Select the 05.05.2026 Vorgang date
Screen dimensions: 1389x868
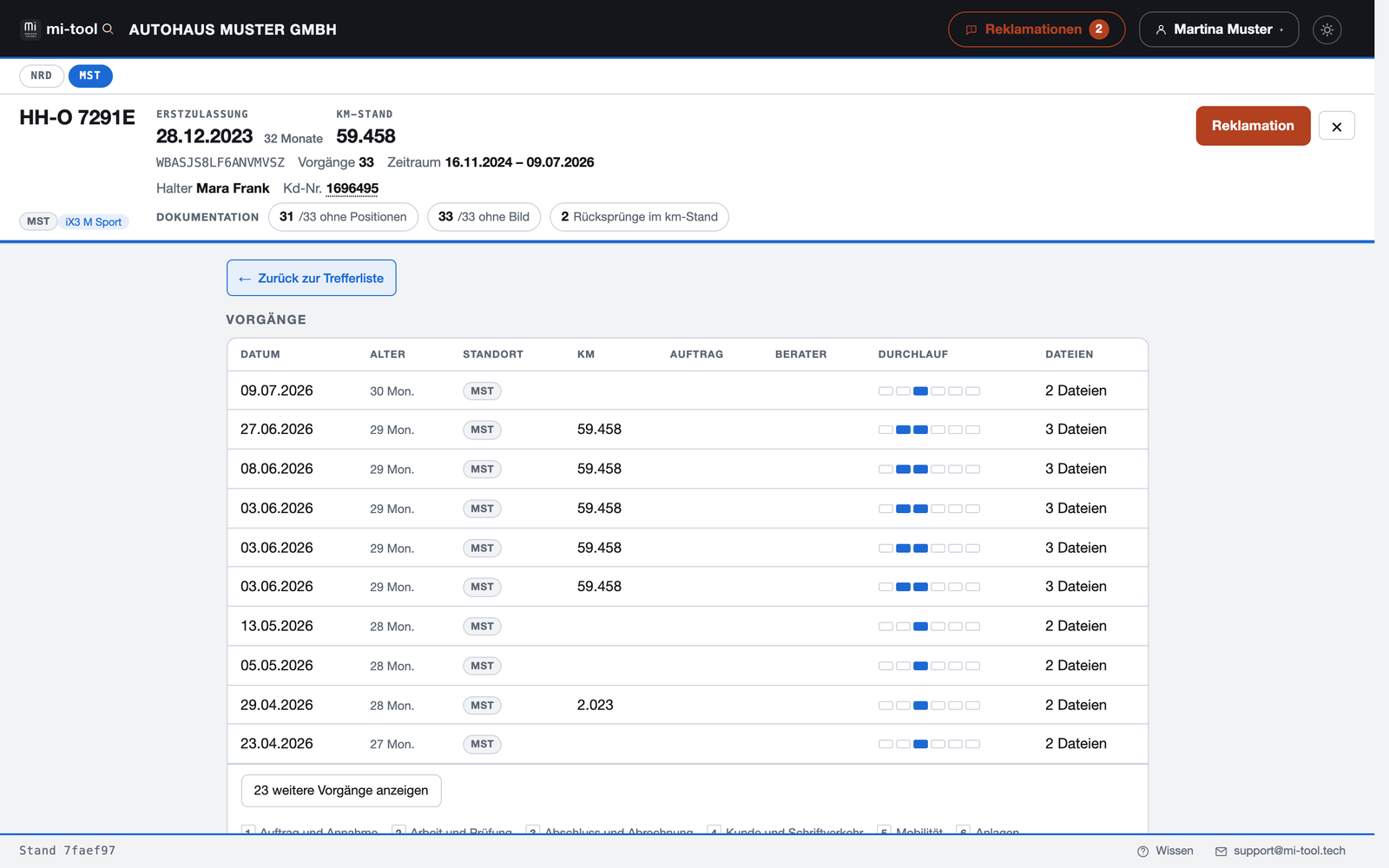click(277, 666)
